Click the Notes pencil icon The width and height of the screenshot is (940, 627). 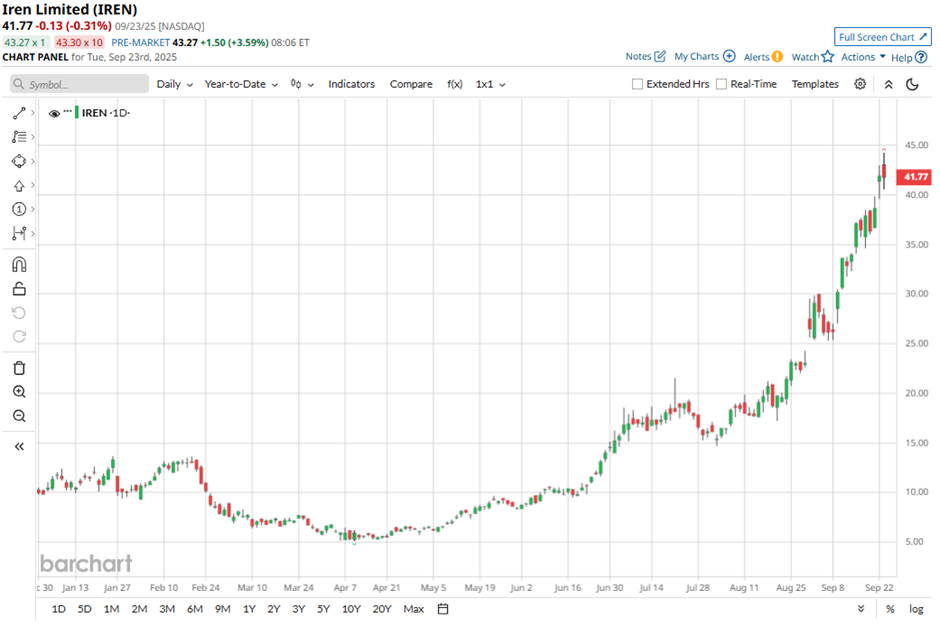[x=660, y=56]
